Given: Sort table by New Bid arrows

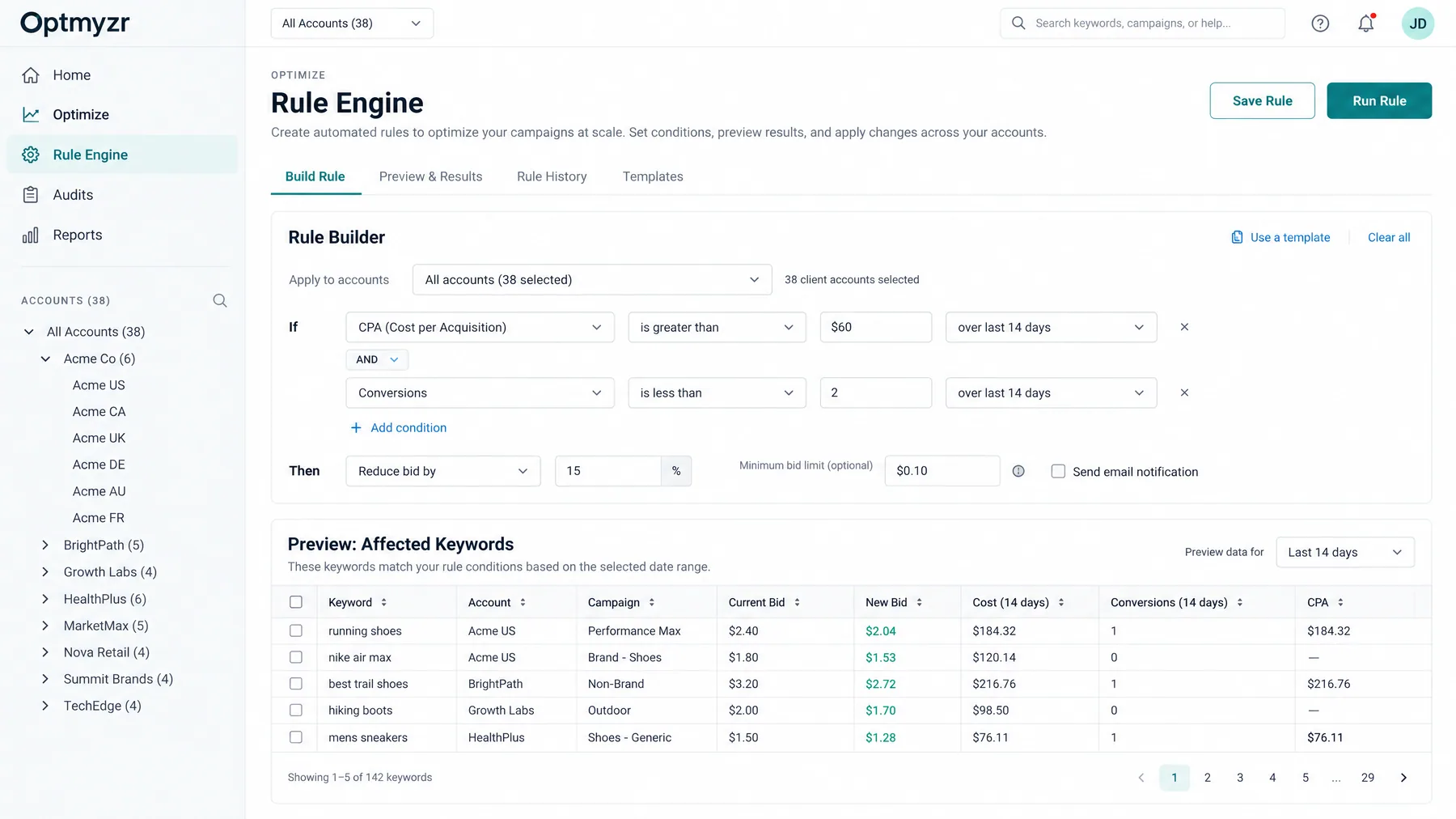Looking at the screenshot, I should pos(920,602).
